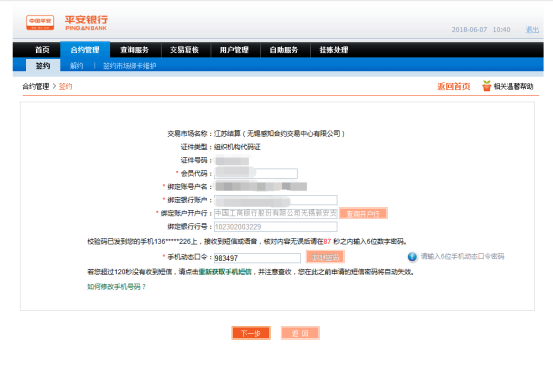Open the 如何修改手机号码？ link
553x367 pixels.
pyautogui.click(x=116, y=287)
